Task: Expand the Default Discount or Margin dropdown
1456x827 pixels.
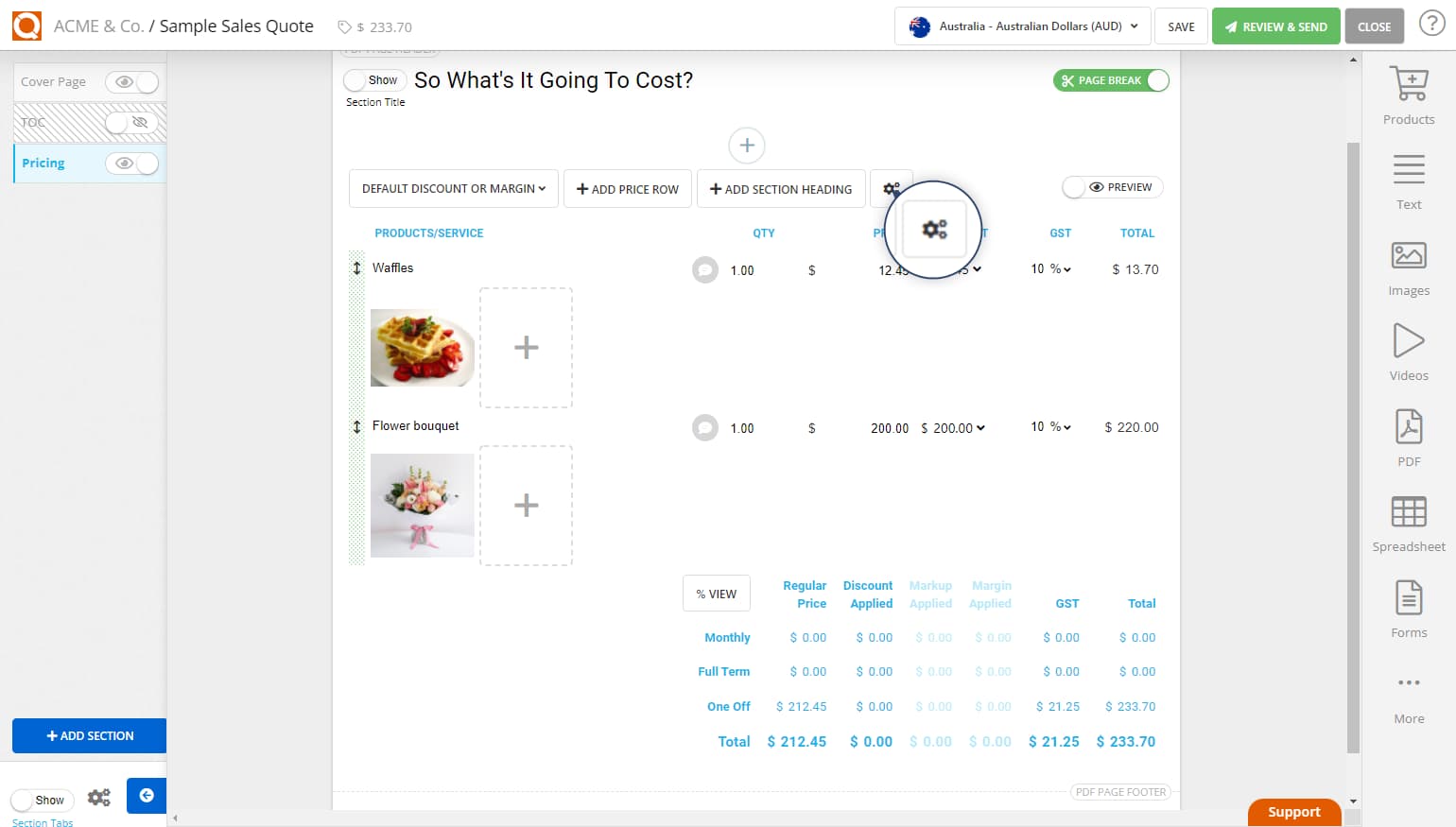Action: click(x=453, y=188)
